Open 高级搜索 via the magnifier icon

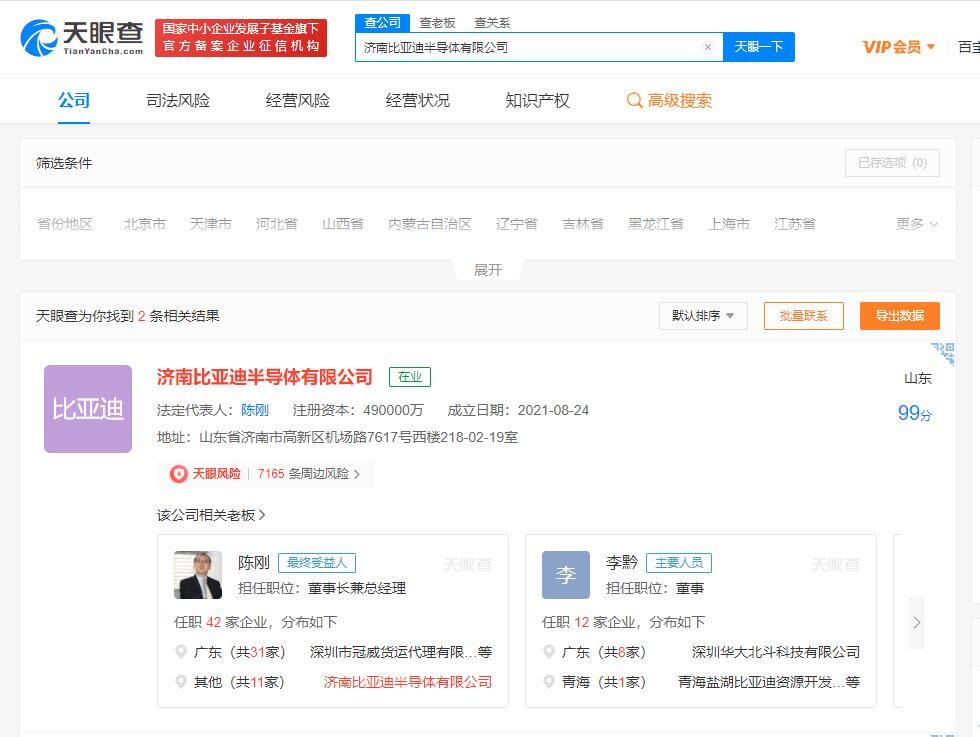click(634, 100)
